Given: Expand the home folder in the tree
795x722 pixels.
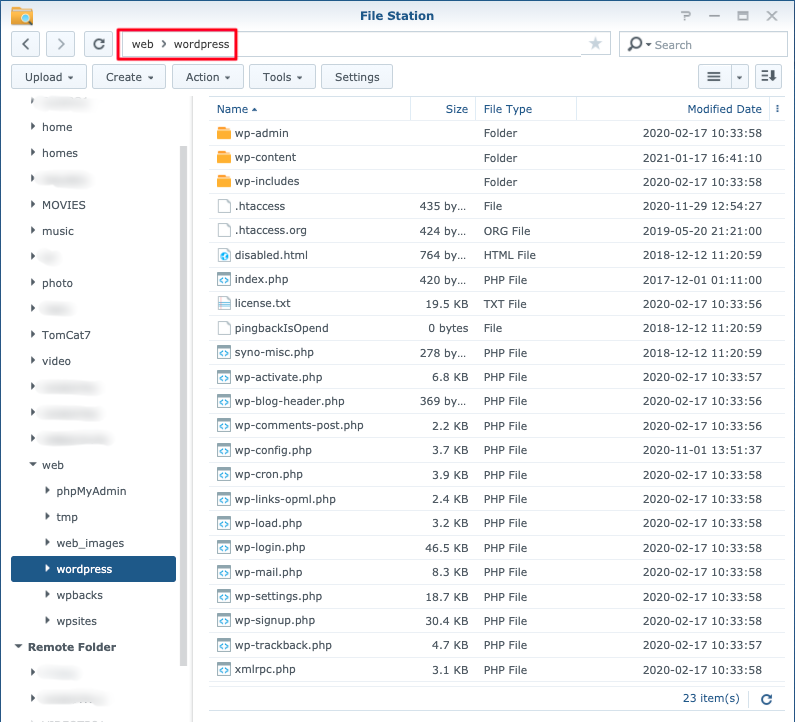Looking at the screenshot, I should point(33,126).
